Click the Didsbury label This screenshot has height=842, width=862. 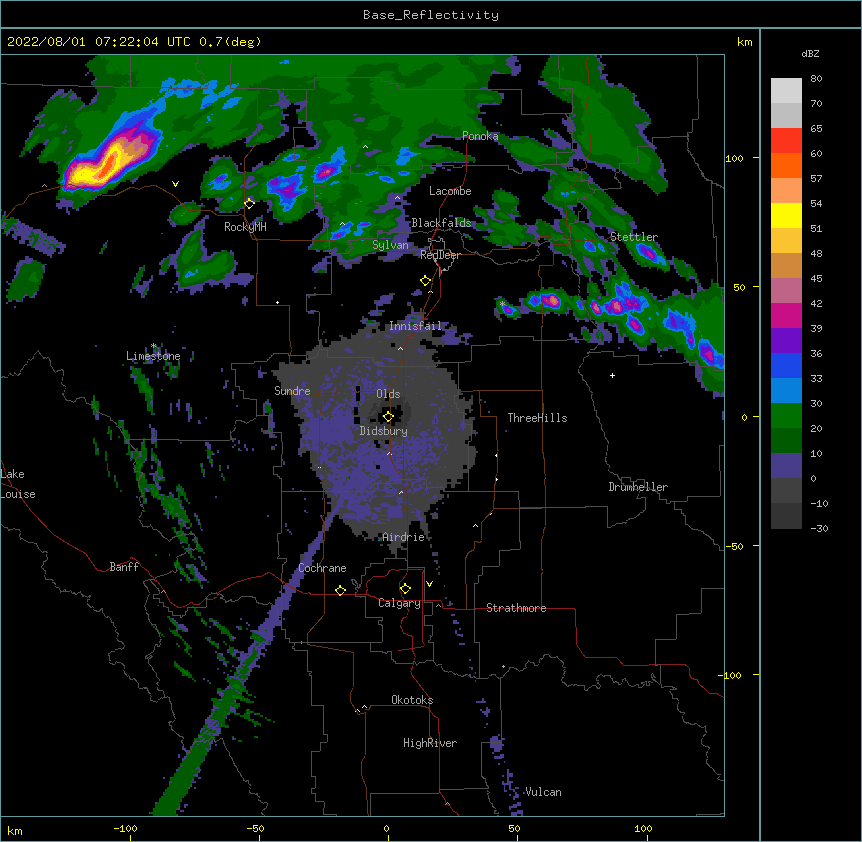tap(384, 431)
